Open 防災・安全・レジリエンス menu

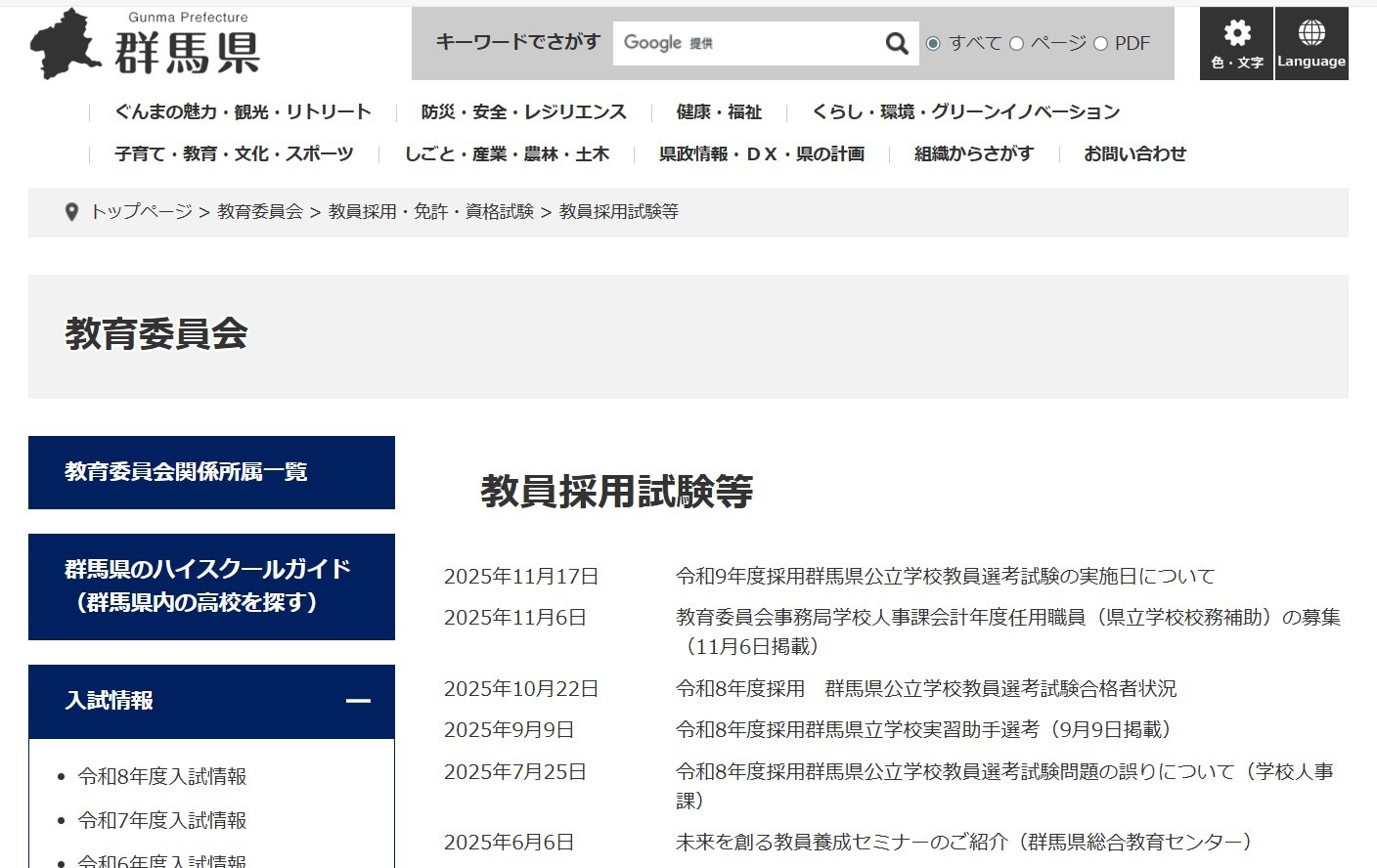click(524, 112)
